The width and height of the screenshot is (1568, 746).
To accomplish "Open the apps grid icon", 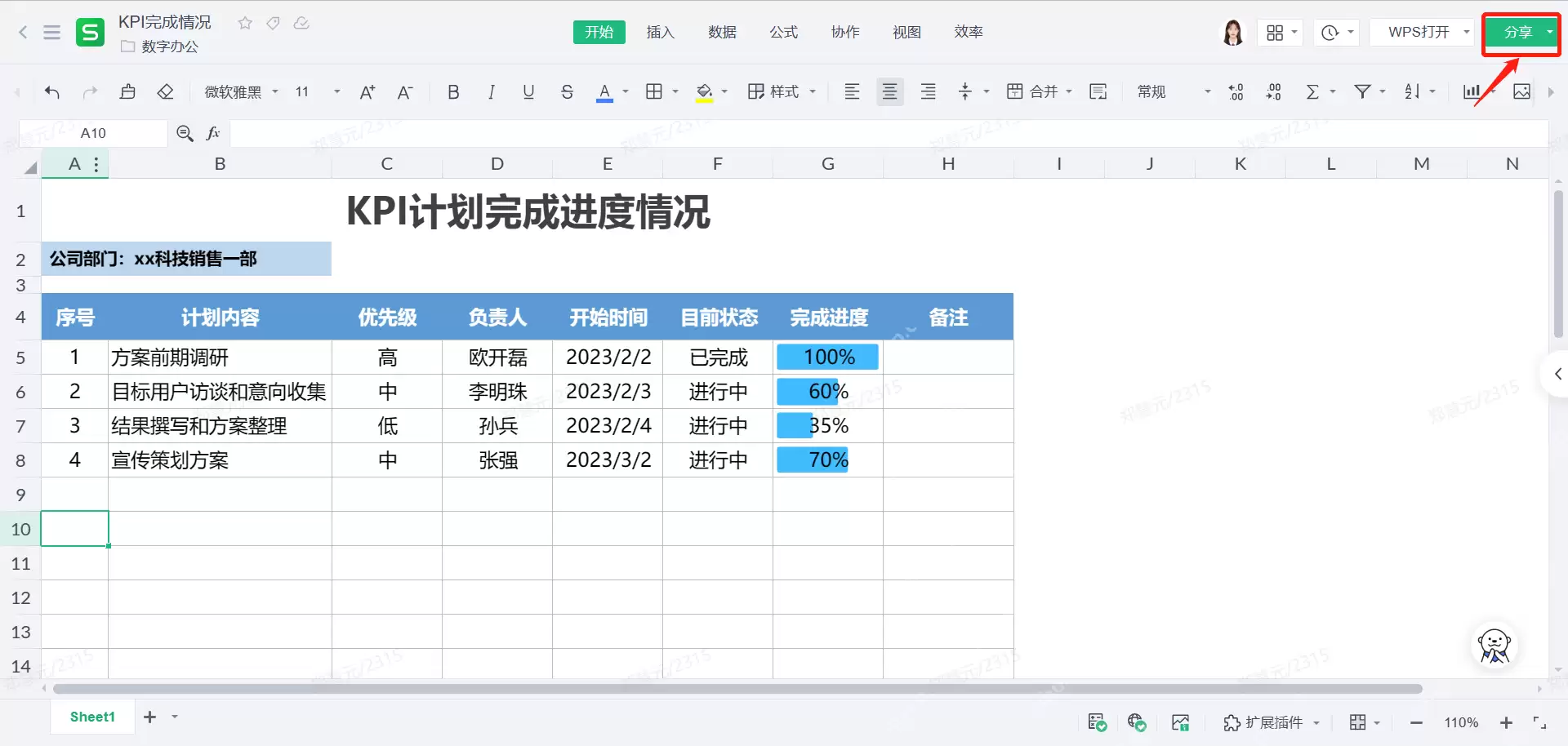I will pyautogui.click(x=1275, y=33).
